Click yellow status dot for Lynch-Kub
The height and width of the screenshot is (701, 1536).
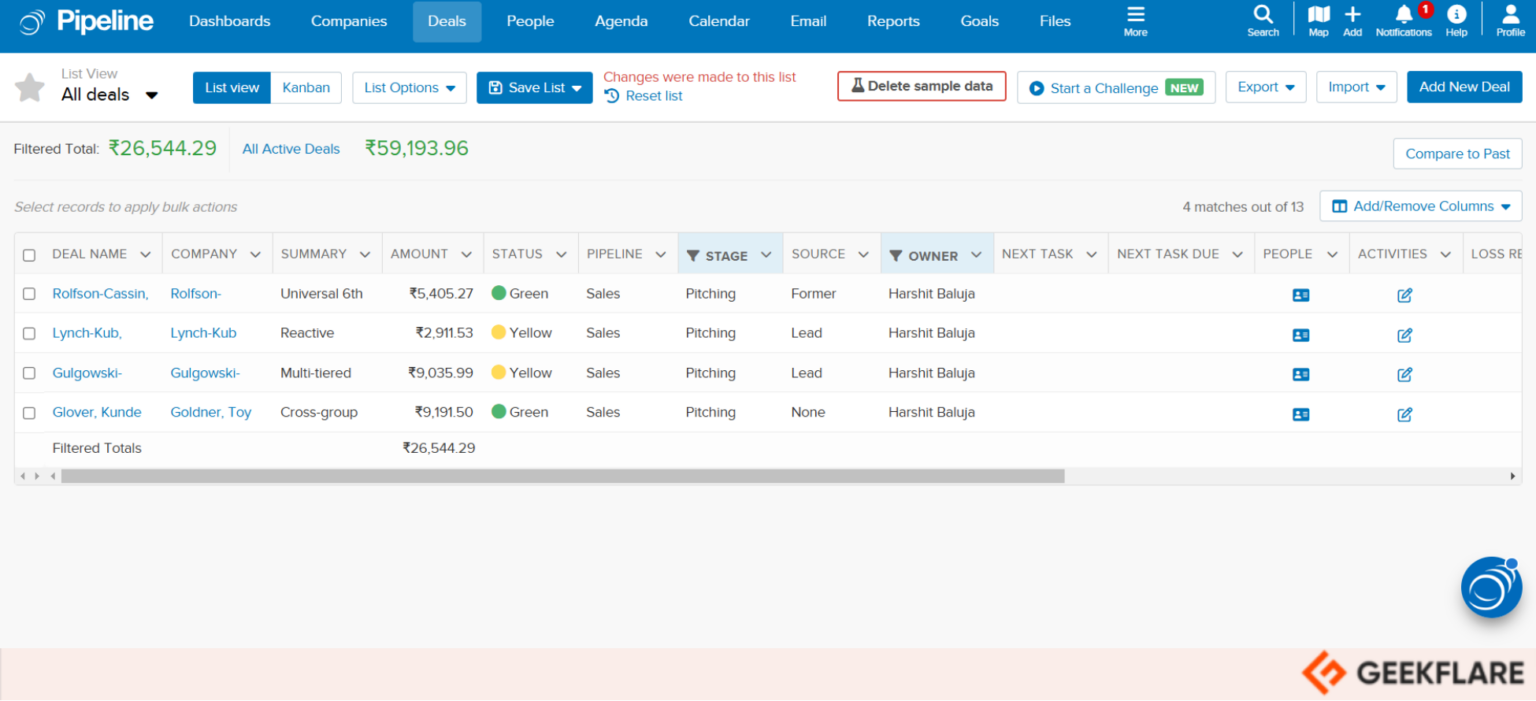coord(499,333)
